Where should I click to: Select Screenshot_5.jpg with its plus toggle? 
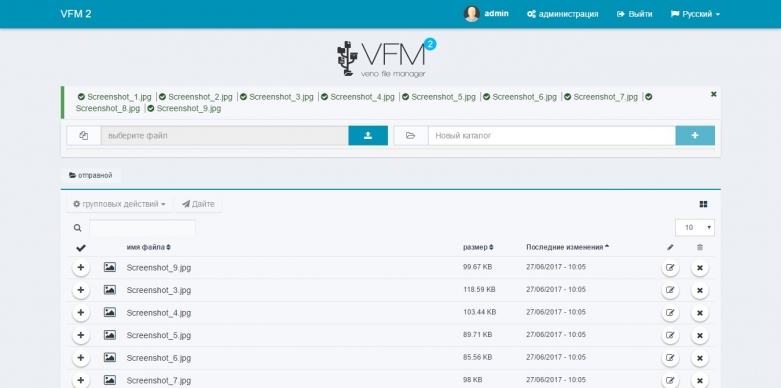[81, 335]
